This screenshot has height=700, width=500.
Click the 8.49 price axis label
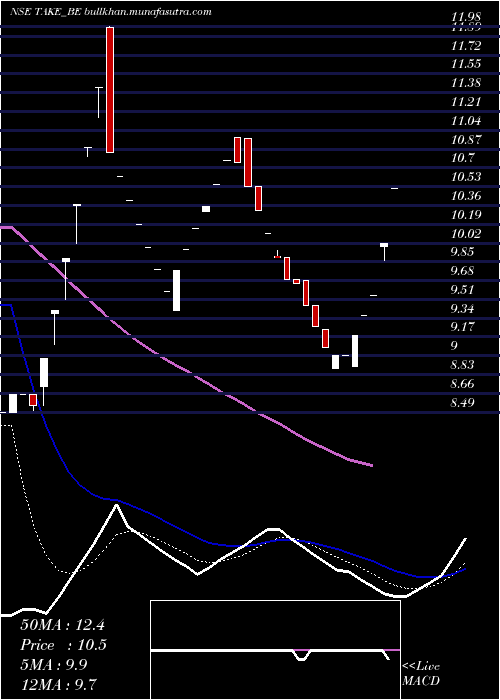click(x=463, y=403)
